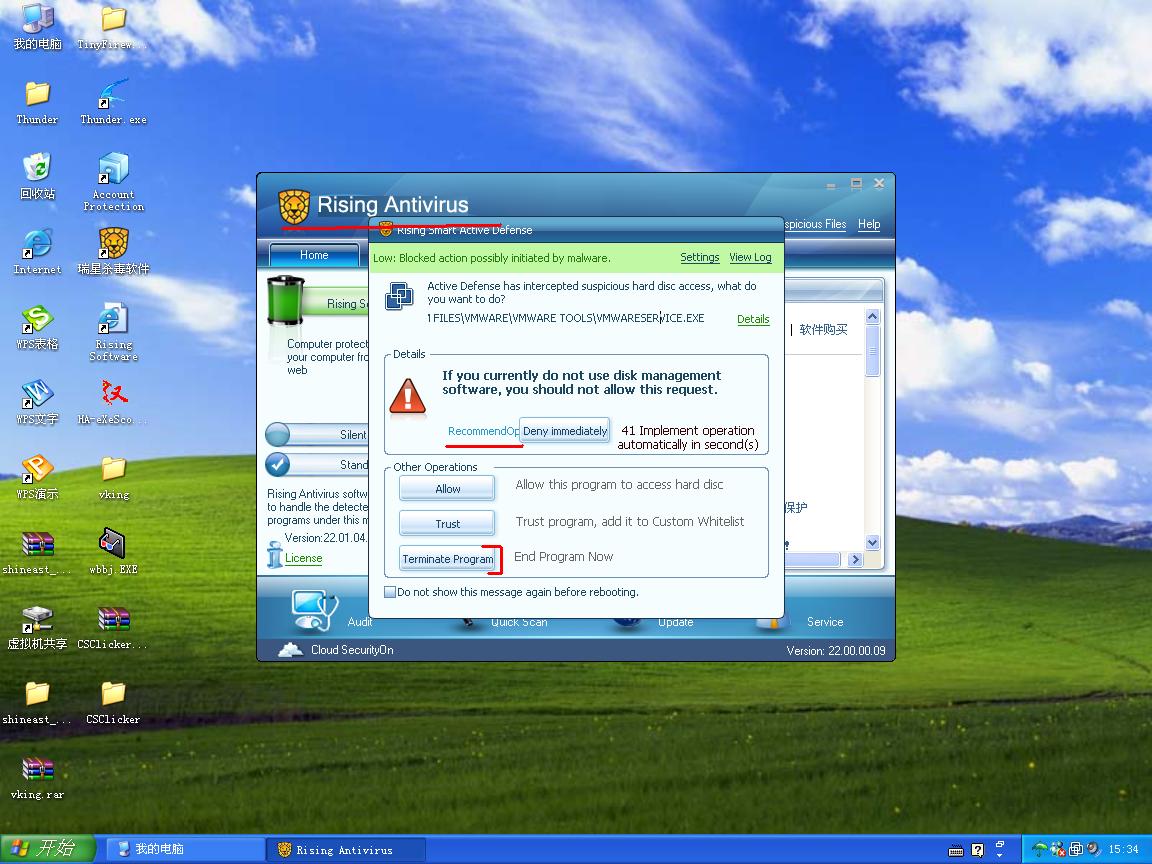Image resolution: width=1152 pixels, height=864 pixels.
Task: Toggle the Silent mode round button
Action: pyautogui.click(x=278, y=434)
